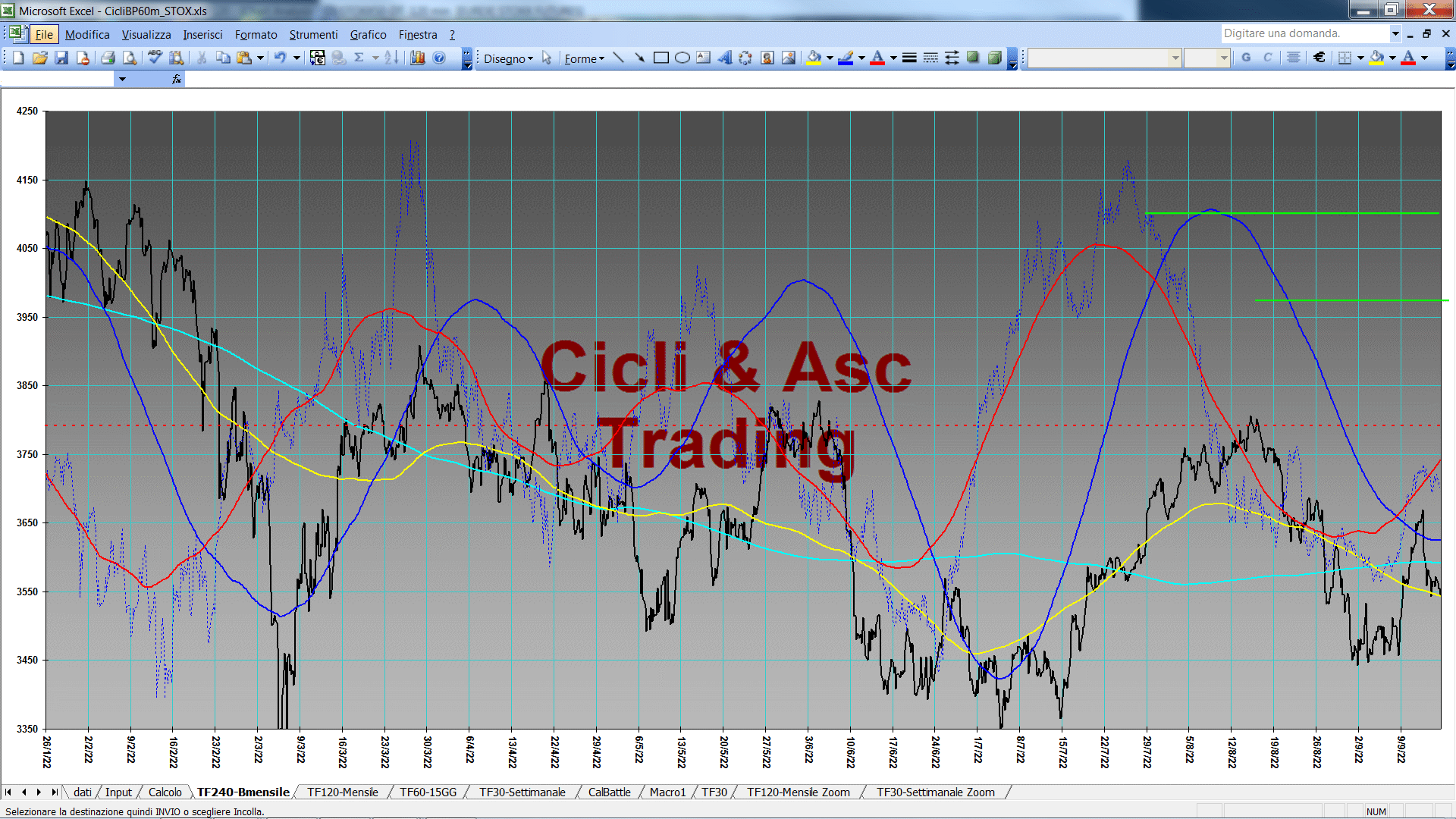Switch to the dati sheet tab
Screen dimensions: 1456x819
(83, 792)
